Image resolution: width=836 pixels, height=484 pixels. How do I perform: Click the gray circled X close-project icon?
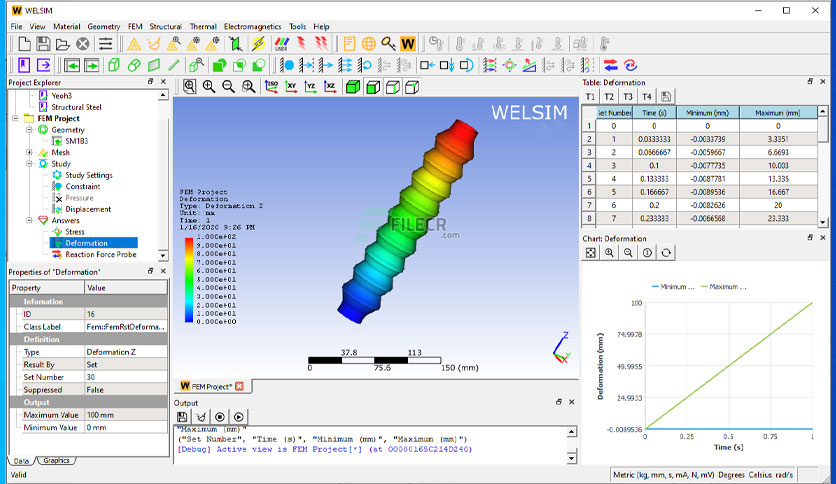coord(83,44)
